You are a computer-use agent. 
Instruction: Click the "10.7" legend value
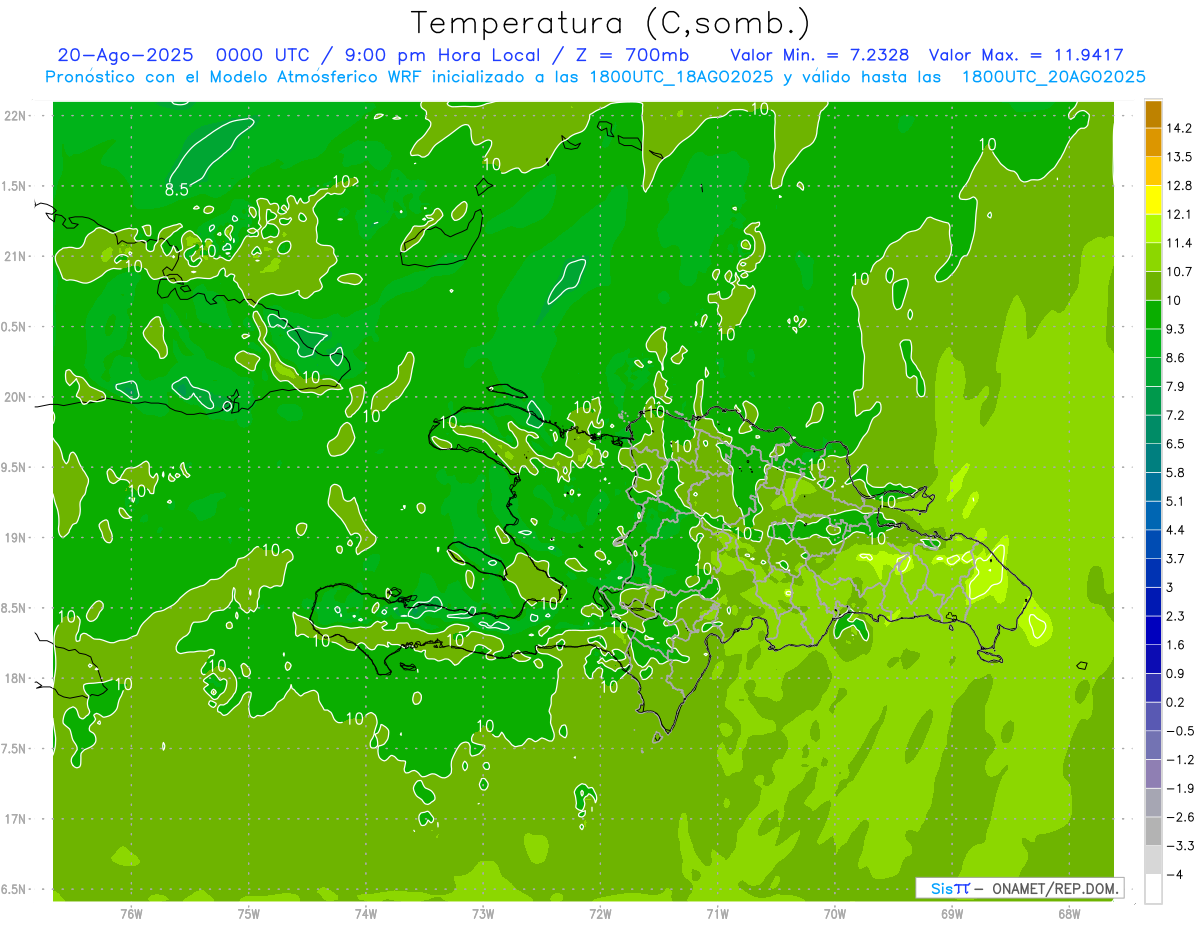(1179, 272)
